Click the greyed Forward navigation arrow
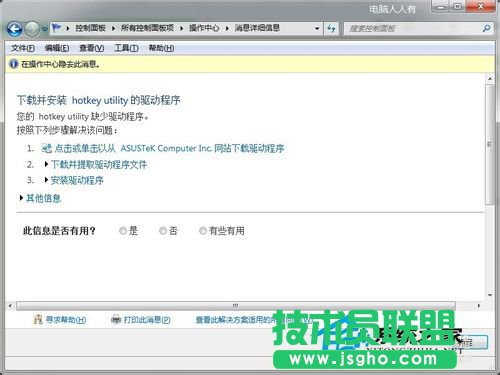The width and height of the screenshot is (500, 375). pos(32,29)
